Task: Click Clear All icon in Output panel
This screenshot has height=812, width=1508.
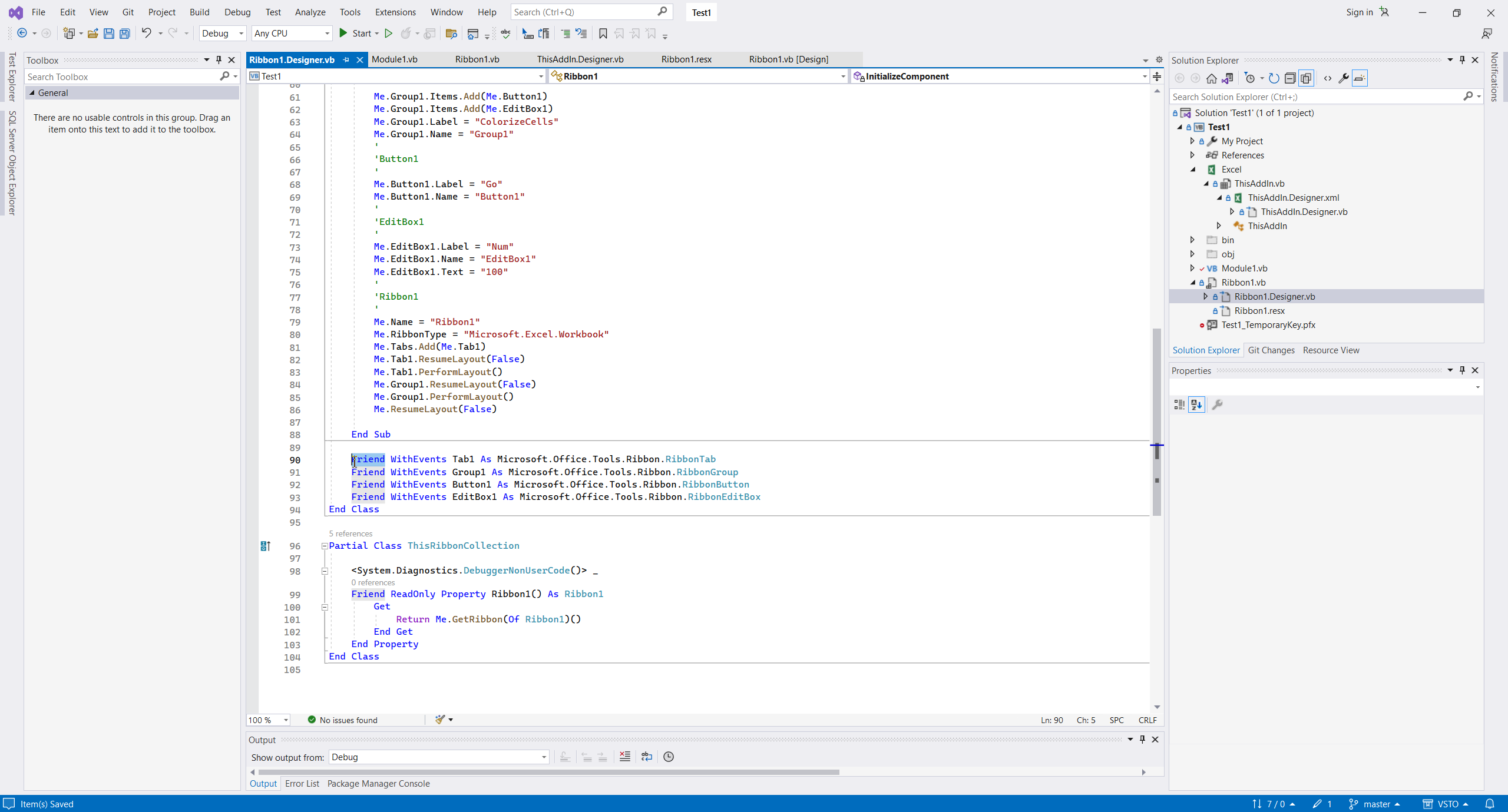Action: coord(625,757)
